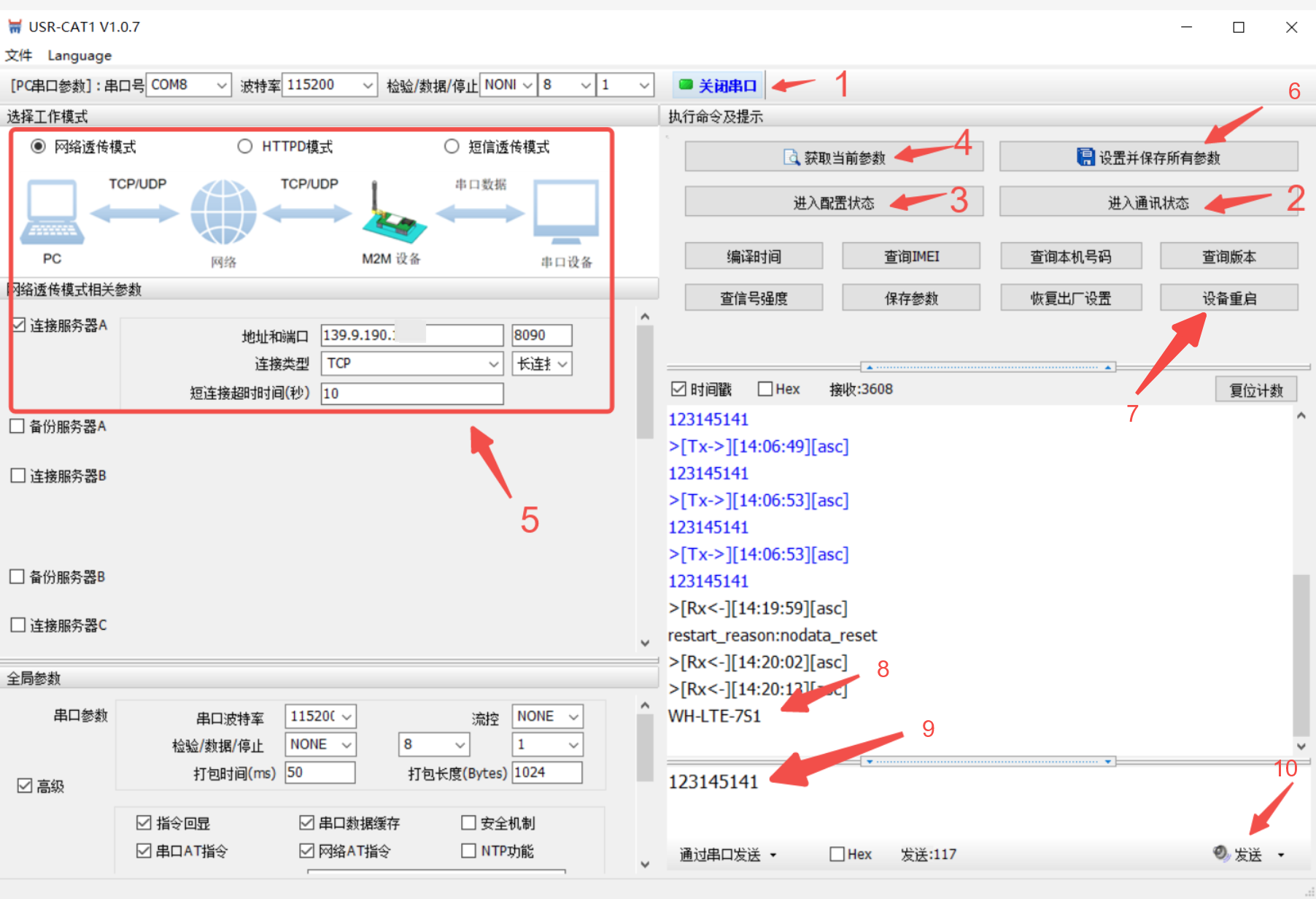The image size is (1316, 899).
Task: Open the NONE parity dropdown at top
Action: (x=508, y=85)
